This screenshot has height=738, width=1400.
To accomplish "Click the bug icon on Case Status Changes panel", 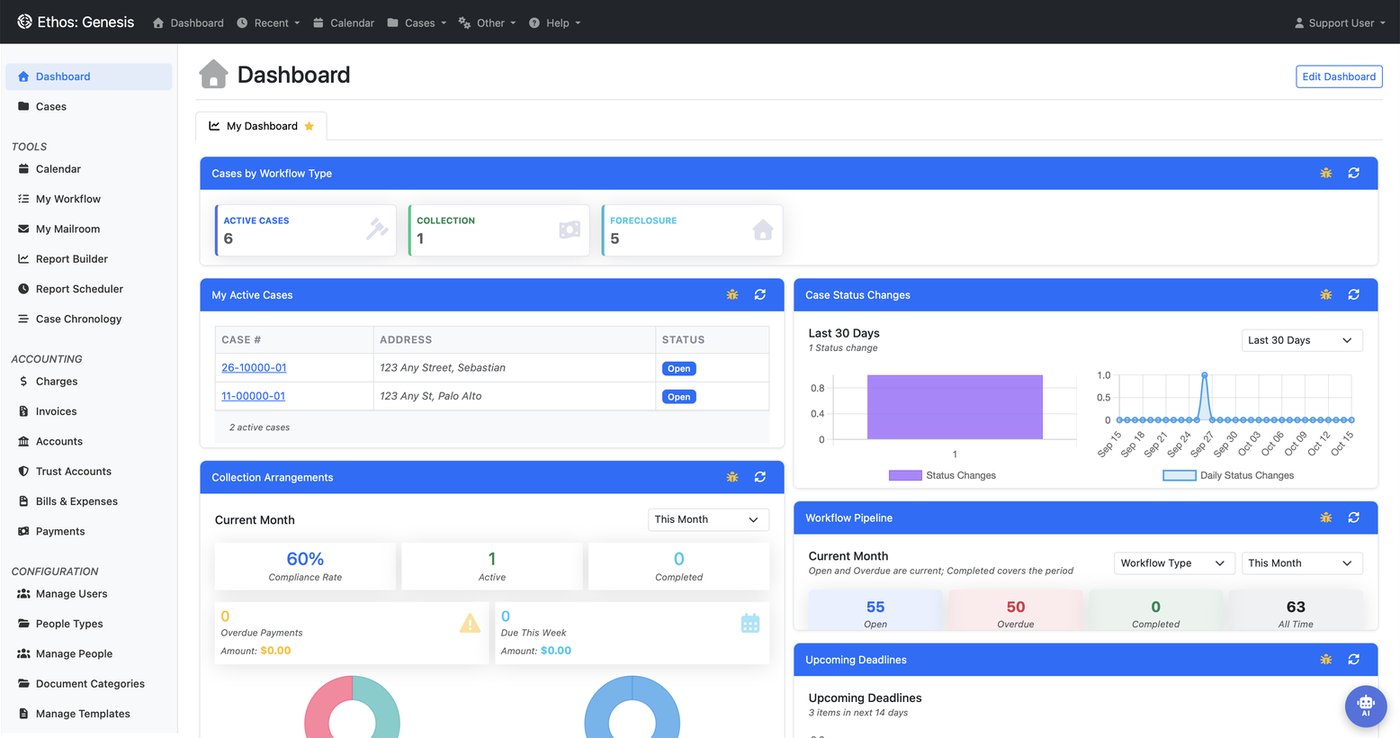I will point(1326,295).
